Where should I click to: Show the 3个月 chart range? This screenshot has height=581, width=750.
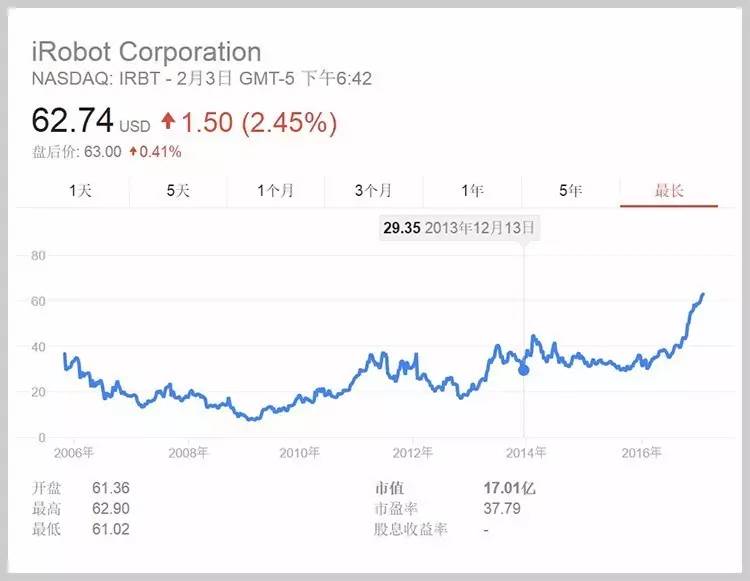(x=374, y=191)
